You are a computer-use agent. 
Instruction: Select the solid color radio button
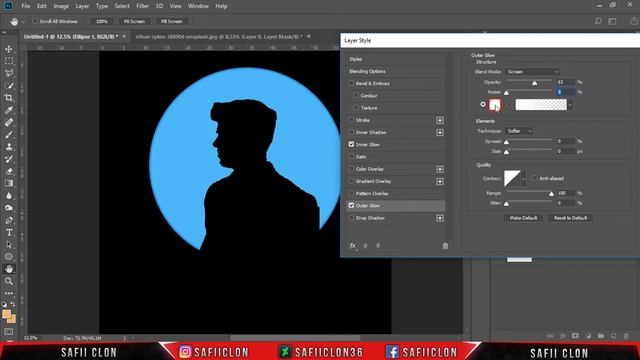pos(483,104)
